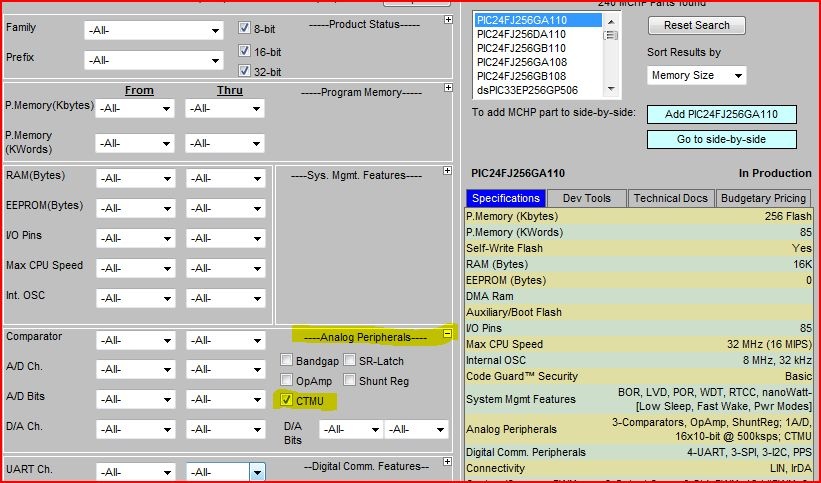Open the Budgetary Pricing tab
821x483 pixels.
coord(763,198)
